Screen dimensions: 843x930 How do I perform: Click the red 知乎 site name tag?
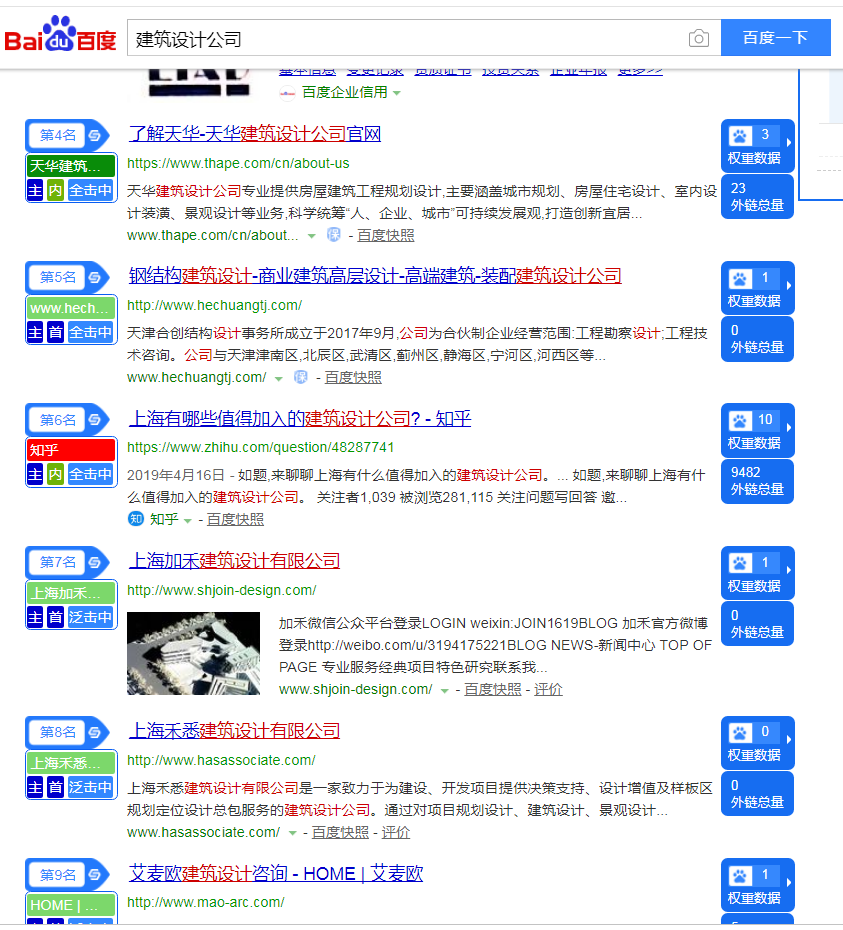point(71,450)
